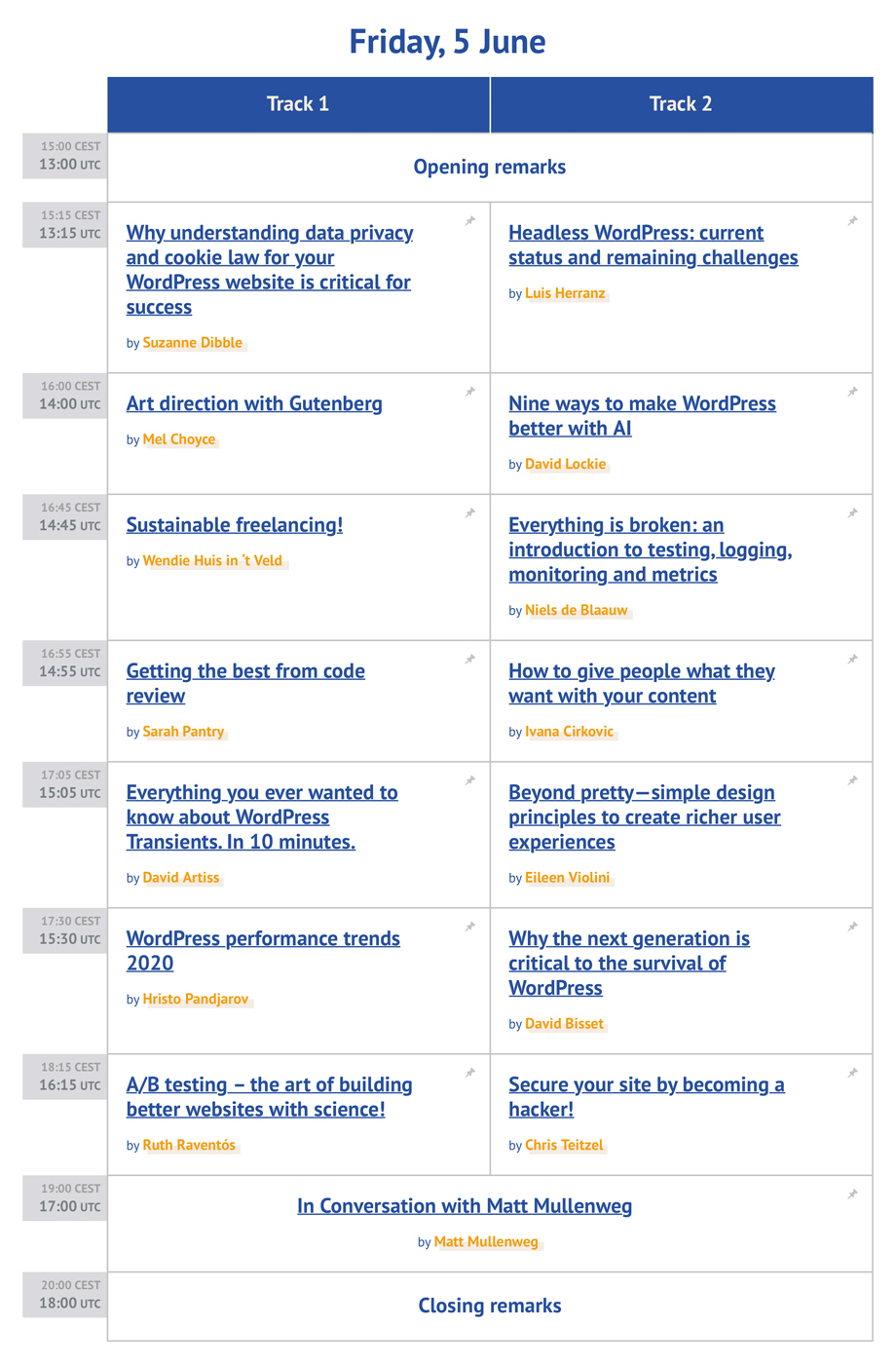Pin the Matt Mullenweg conversation session
Viewport: 896px width, 1365px height.
[852, 1194]
